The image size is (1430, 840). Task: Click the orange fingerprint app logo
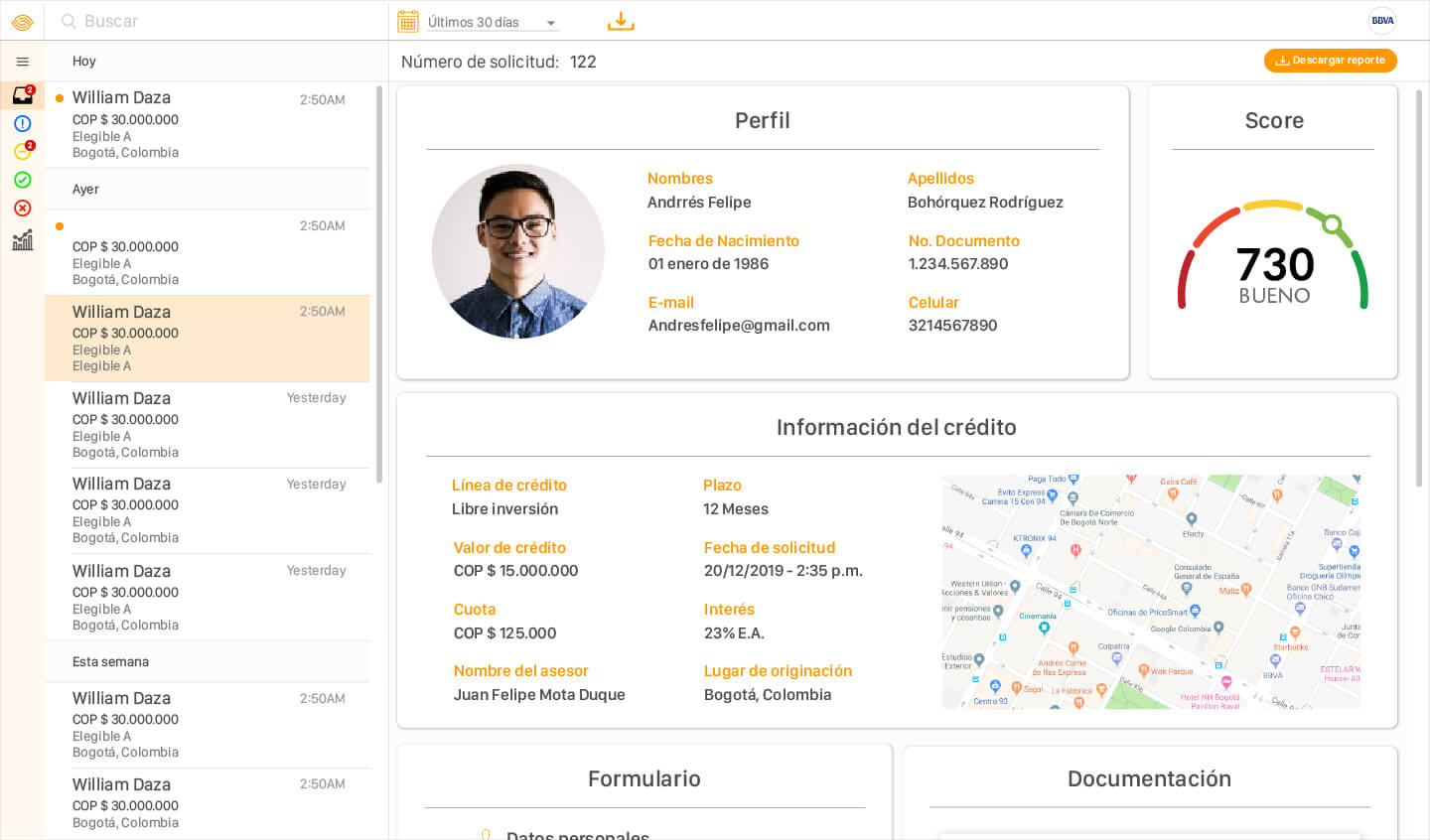(22, 21)
